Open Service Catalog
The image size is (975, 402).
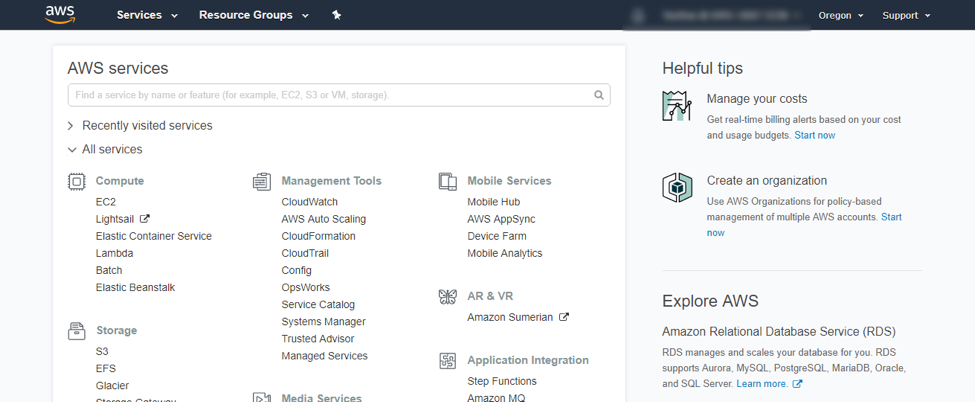(x=318, y=305)
